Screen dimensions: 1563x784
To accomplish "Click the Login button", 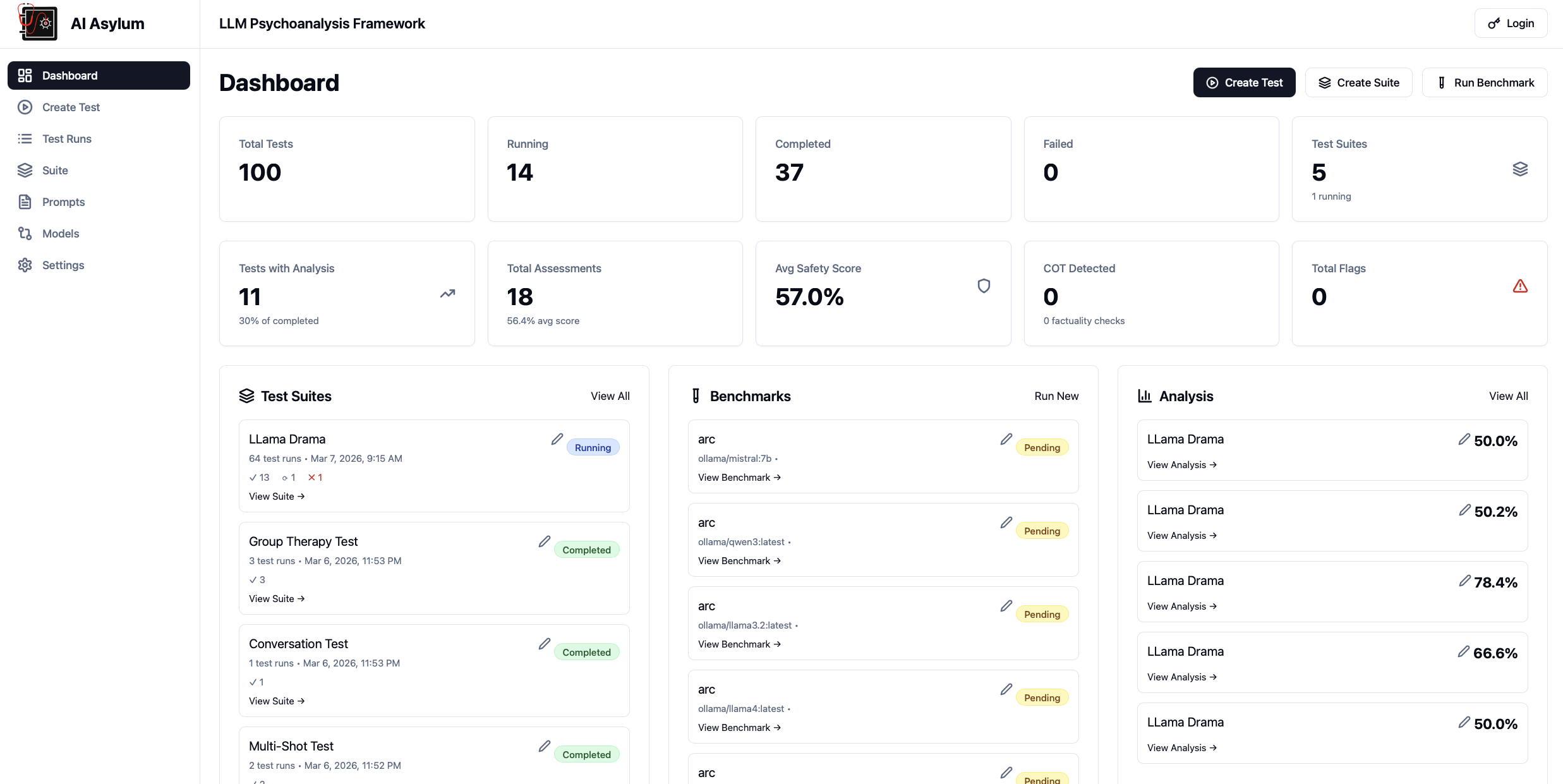I will click(x=1511, y=23).
